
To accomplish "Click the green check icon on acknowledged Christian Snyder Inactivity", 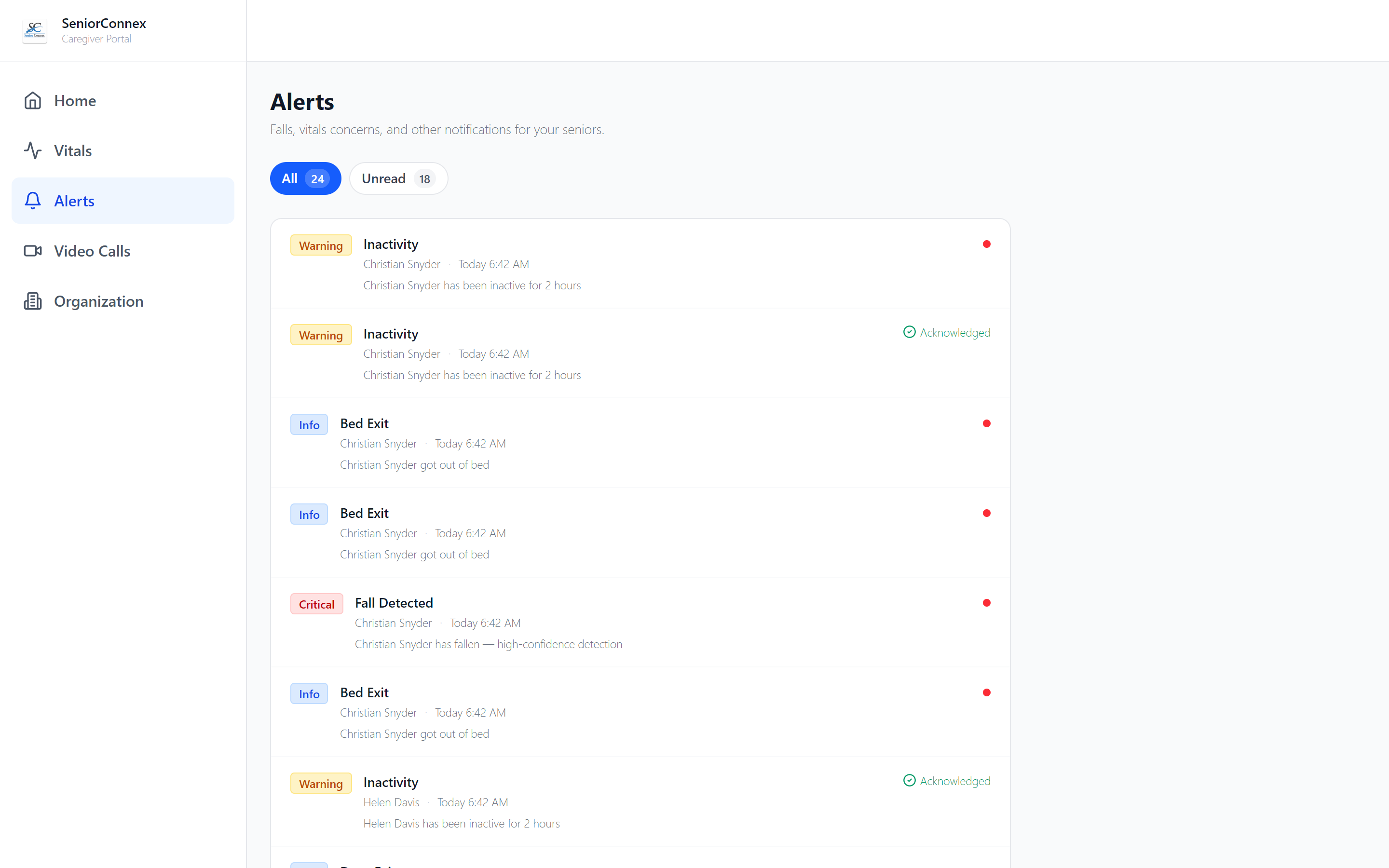I will [909, 332].
